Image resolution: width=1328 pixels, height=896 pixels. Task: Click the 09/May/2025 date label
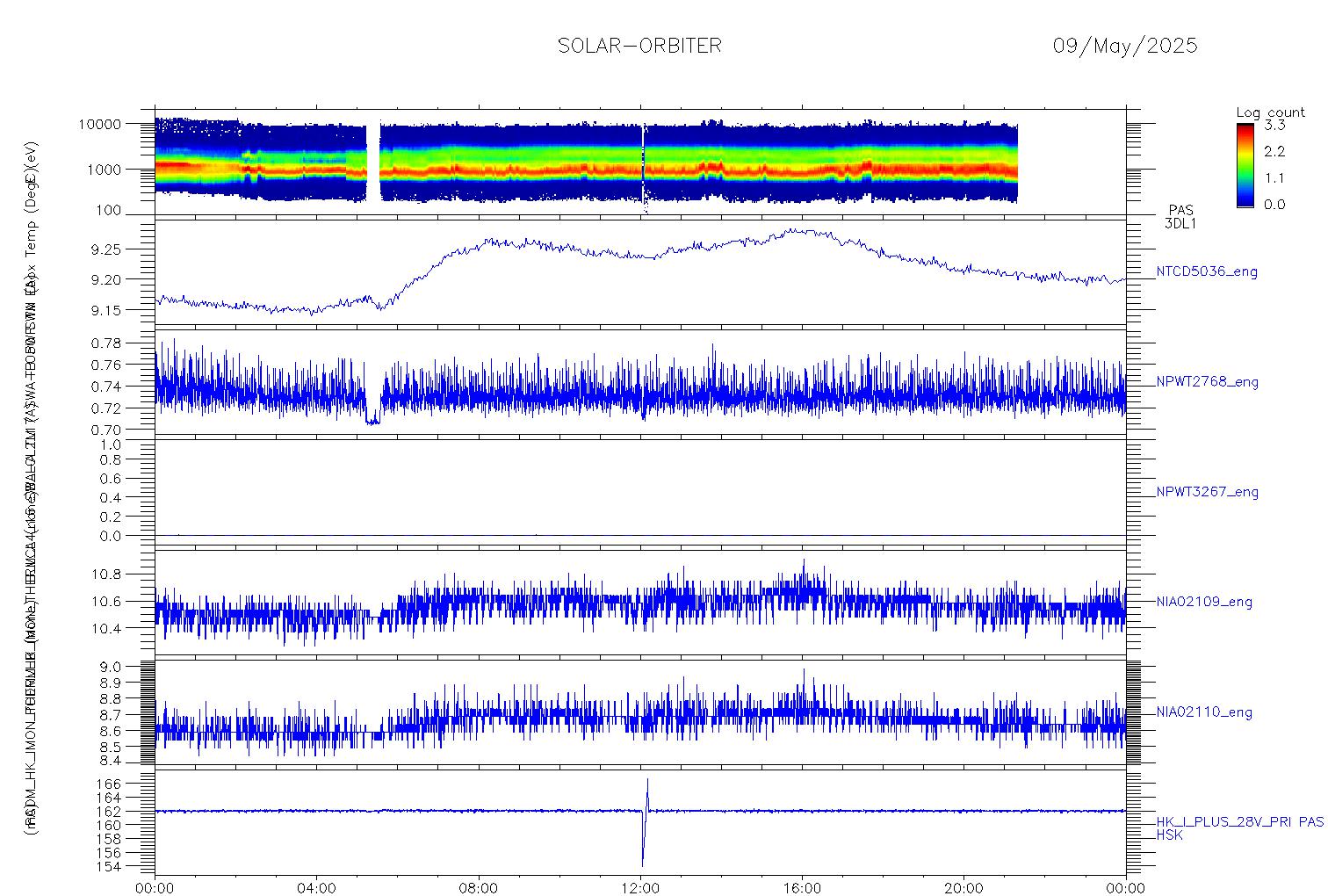click(1125, 46)
